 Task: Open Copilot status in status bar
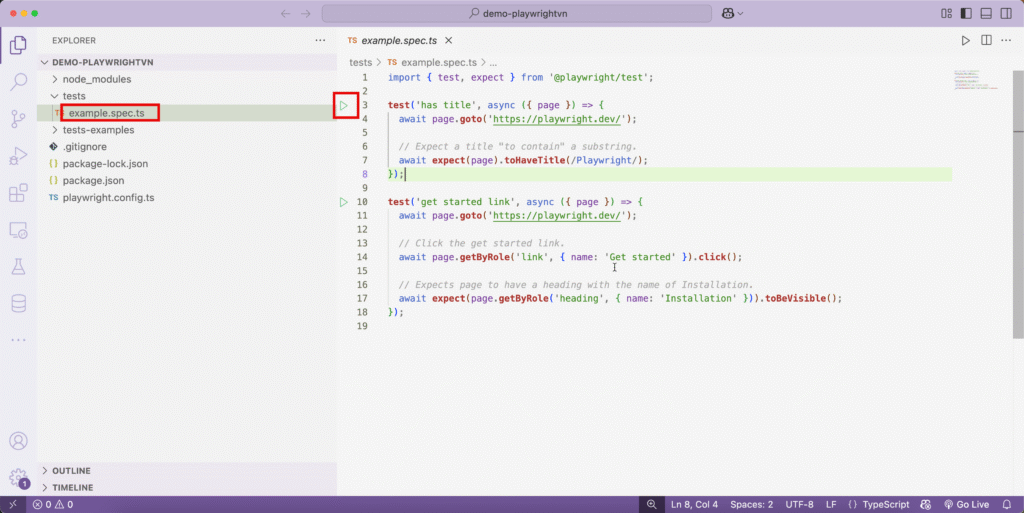coord(925,505)
